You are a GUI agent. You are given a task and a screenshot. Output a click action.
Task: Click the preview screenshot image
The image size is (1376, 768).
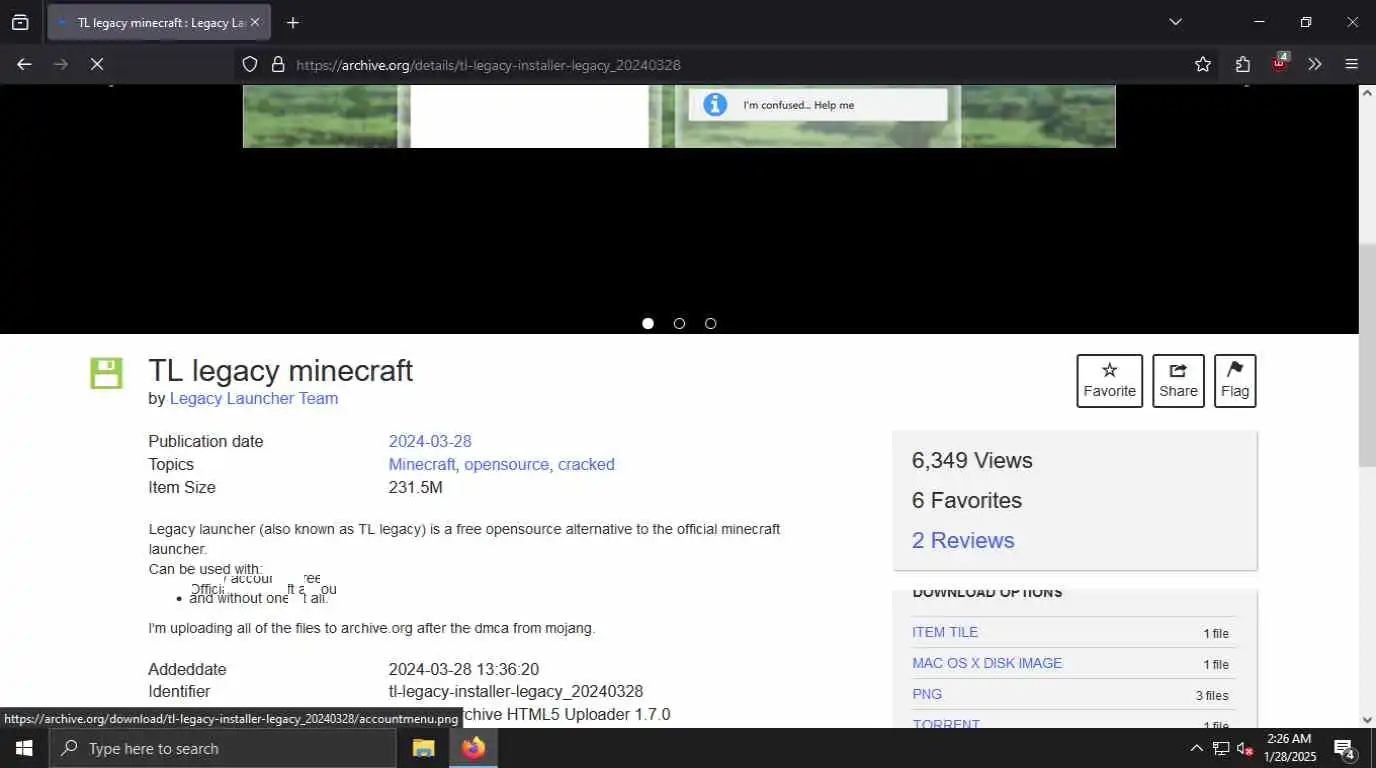[679, 116]
